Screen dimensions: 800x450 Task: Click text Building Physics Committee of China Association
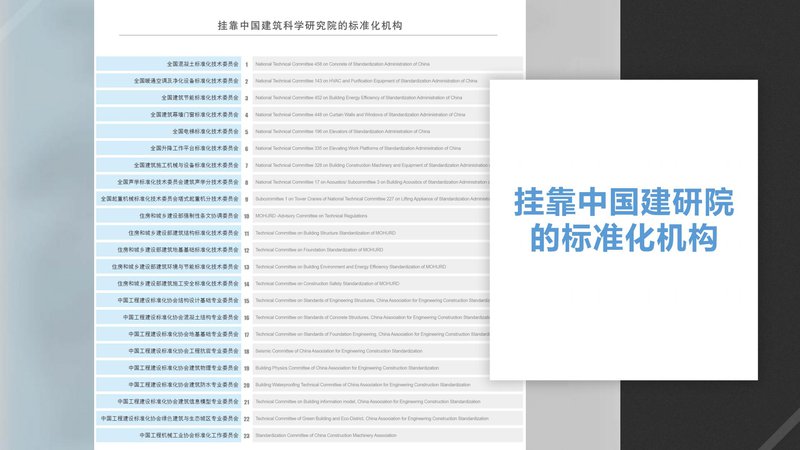347,368
